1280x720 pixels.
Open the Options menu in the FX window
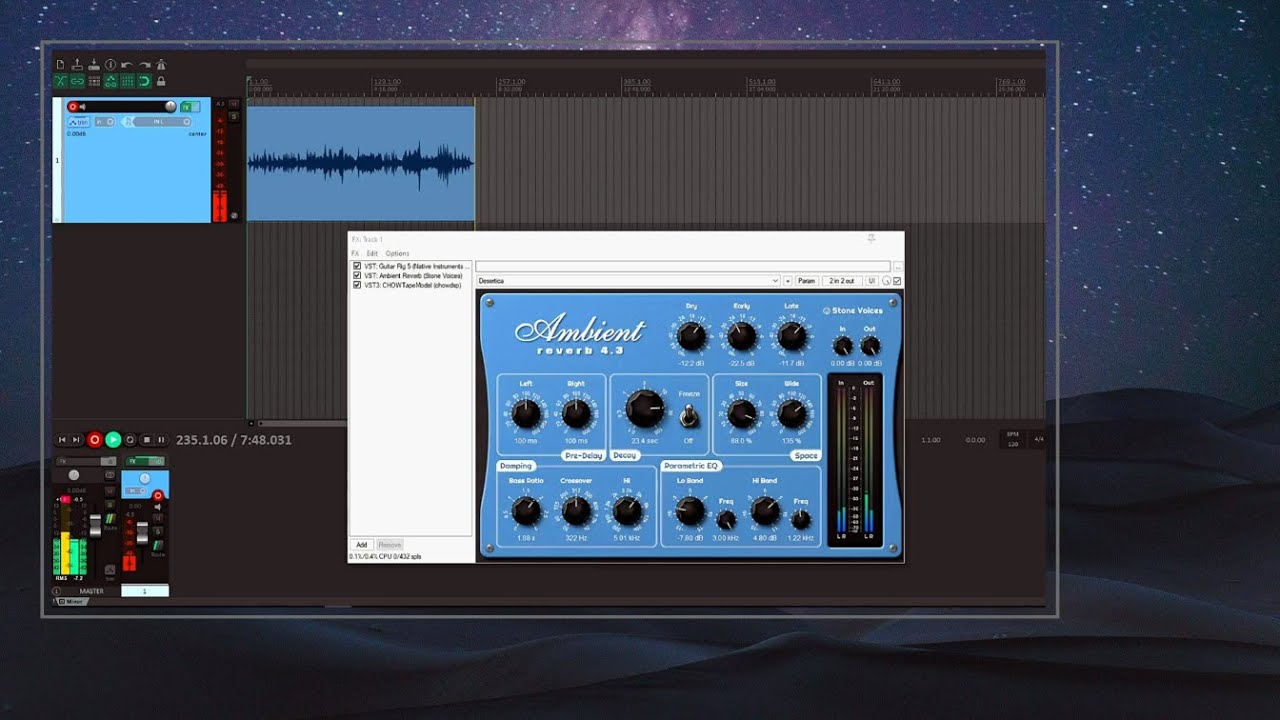(397, 254)
